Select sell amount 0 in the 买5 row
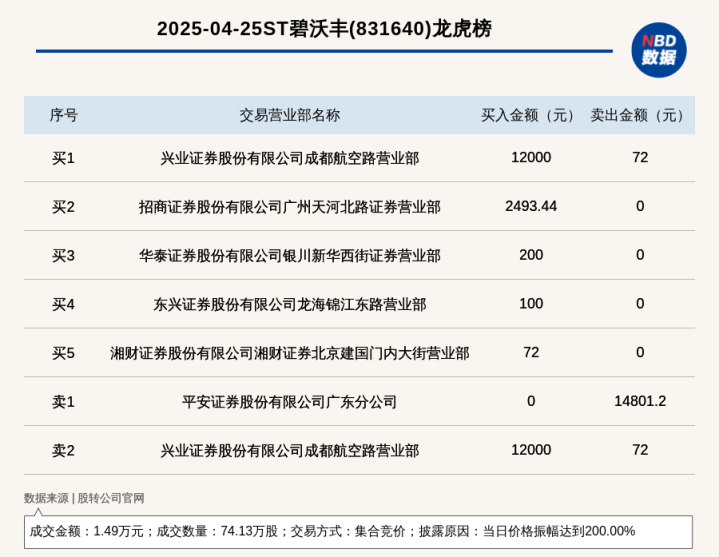This screenshot has width=719, height=557. pos(640,353)
